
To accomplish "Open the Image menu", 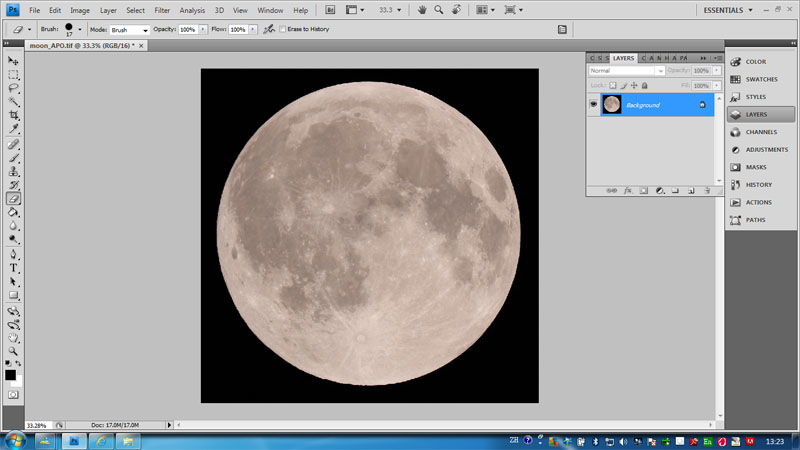I will click(x=80, y=10).
